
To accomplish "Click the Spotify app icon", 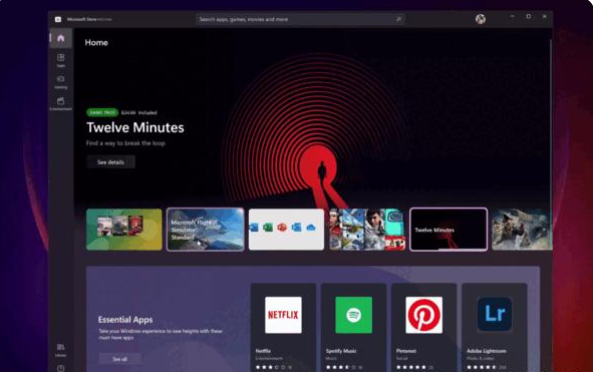I will click(x=354, y=315).
